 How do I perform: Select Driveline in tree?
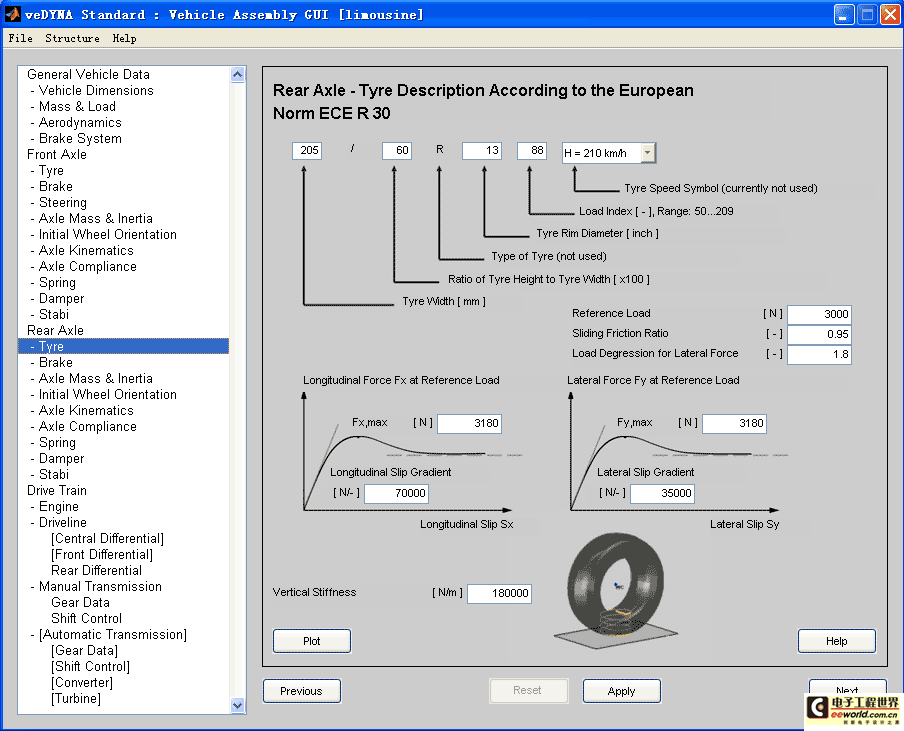62,522
